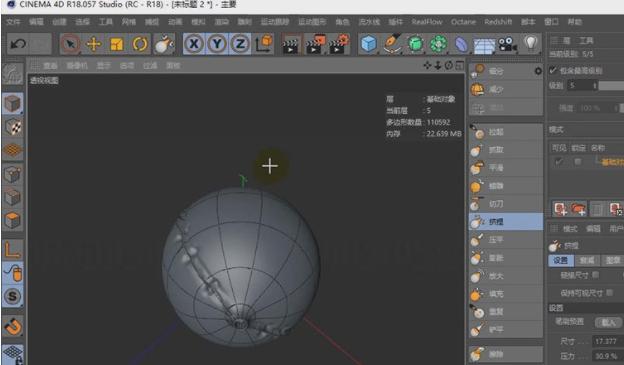Open the blue Cube primitive menu
624x365 pixels.
pyautogui.click(x=369, y=43)
